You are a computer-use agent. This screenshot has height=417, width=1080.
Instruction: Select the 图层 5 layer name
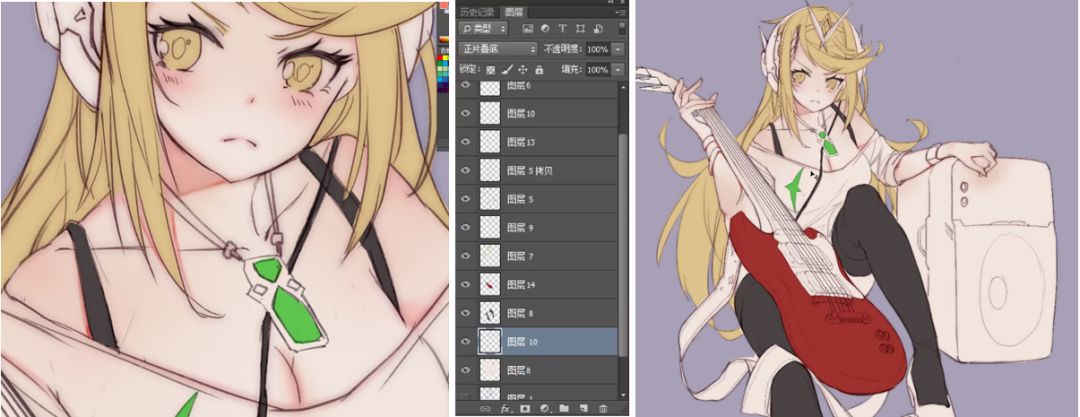pyautogui.click(x=519, y=199)
